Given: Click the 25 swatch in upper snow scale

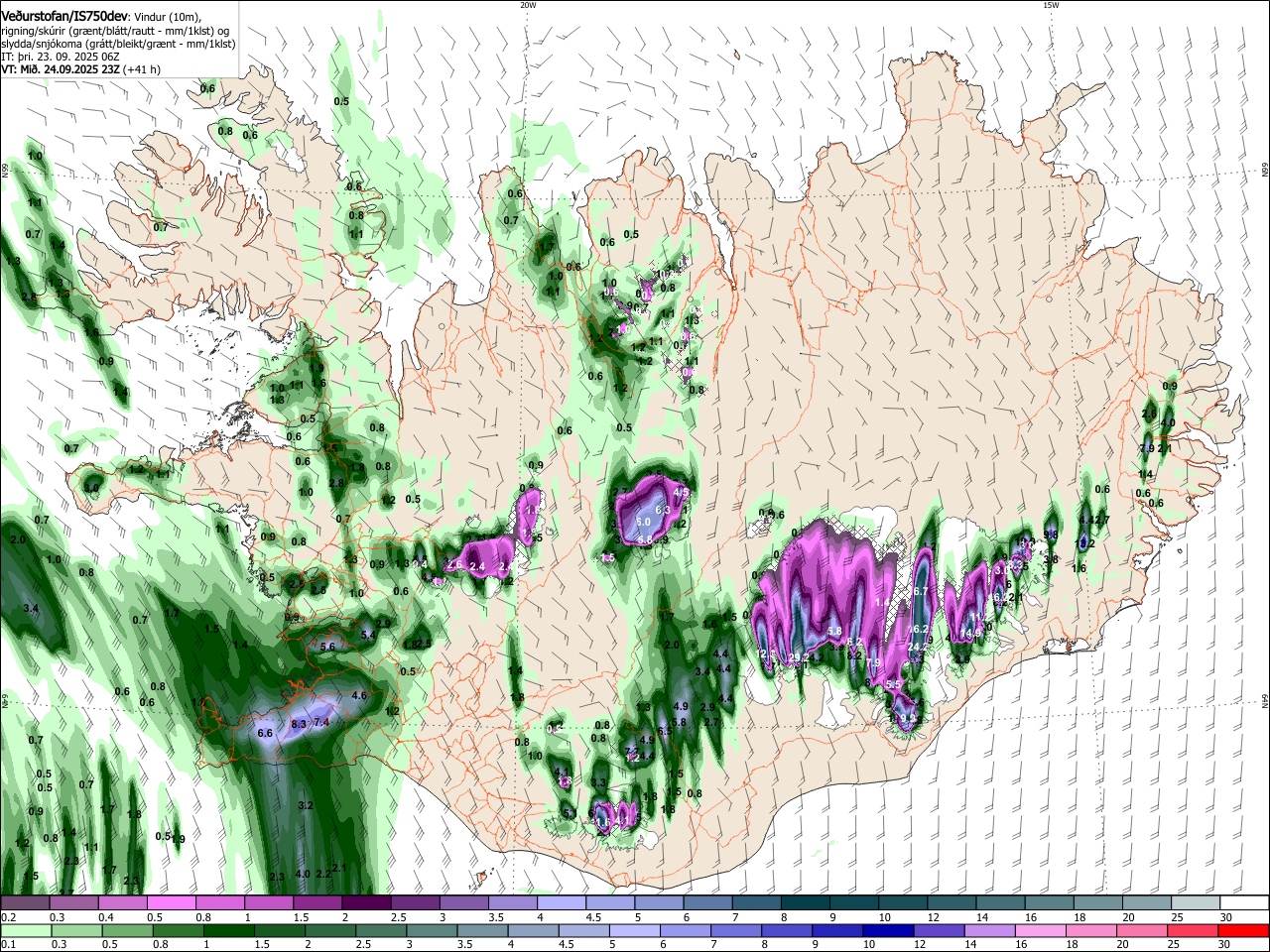Looking at the screenshot, I should (x=1196, y=903).
